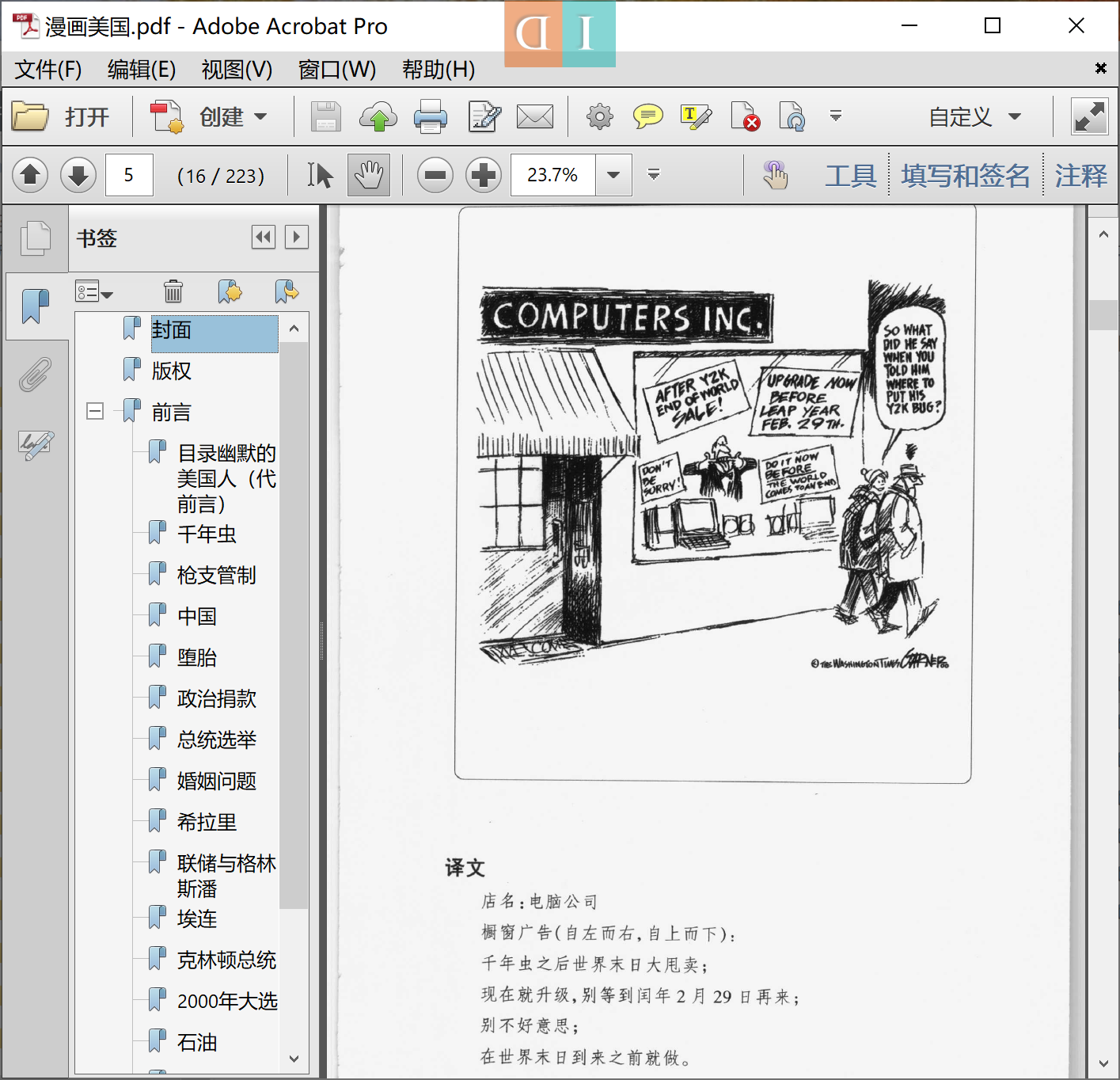Collapse the 前言 bookmark tree node

[x=95, y=411]
